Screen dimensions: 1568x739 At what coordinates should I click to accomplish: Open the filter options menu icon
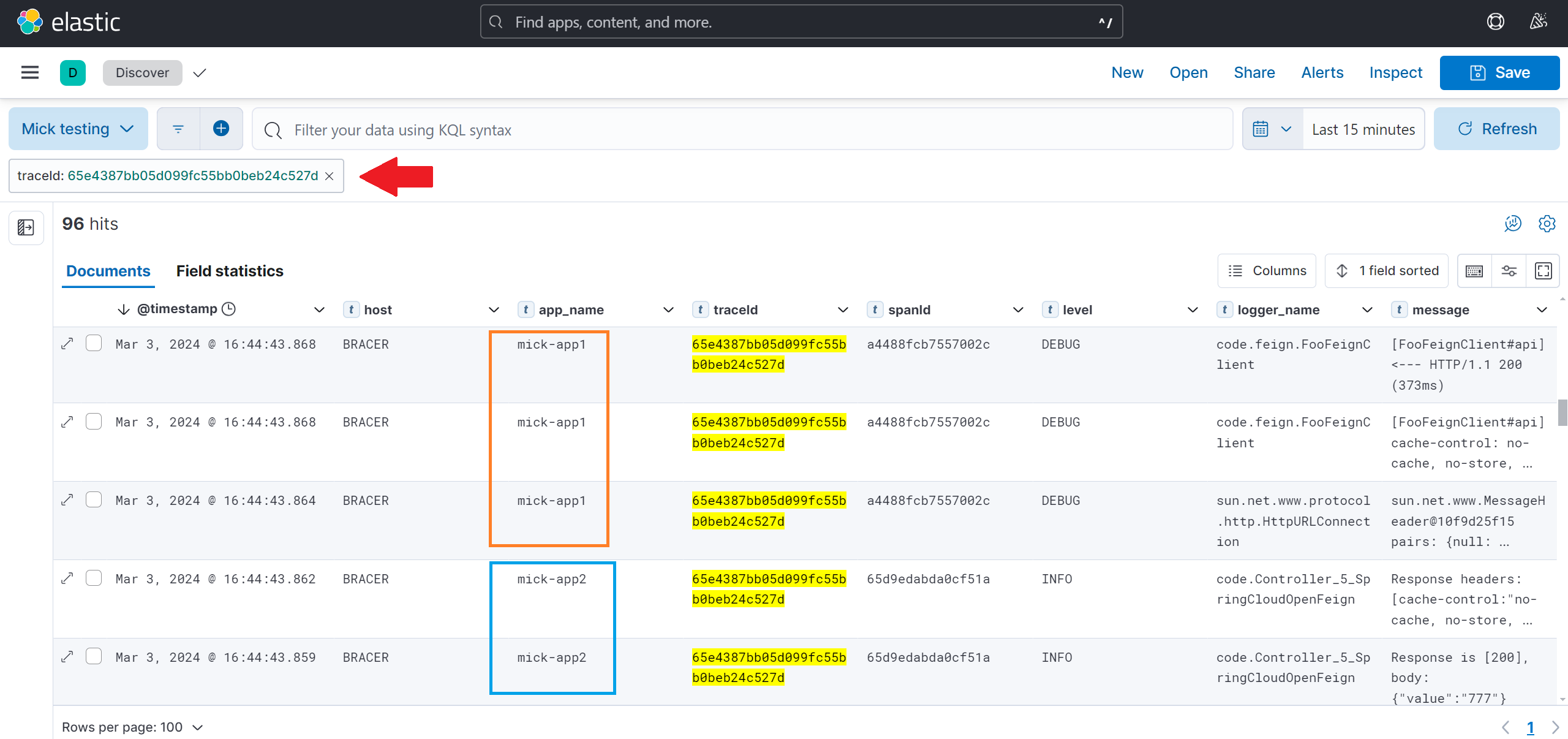178,129
